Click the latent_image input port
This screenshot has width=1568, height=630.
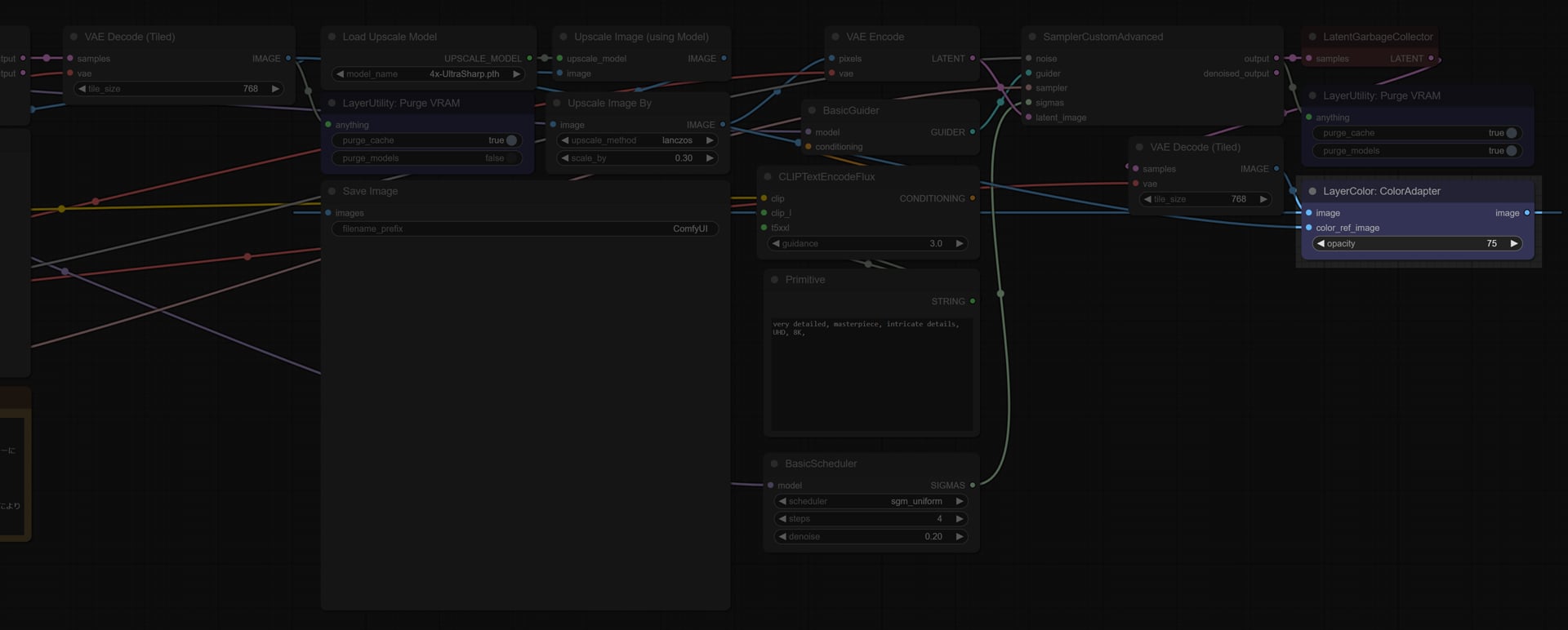pyautogui.click(x=1028, y=117)
